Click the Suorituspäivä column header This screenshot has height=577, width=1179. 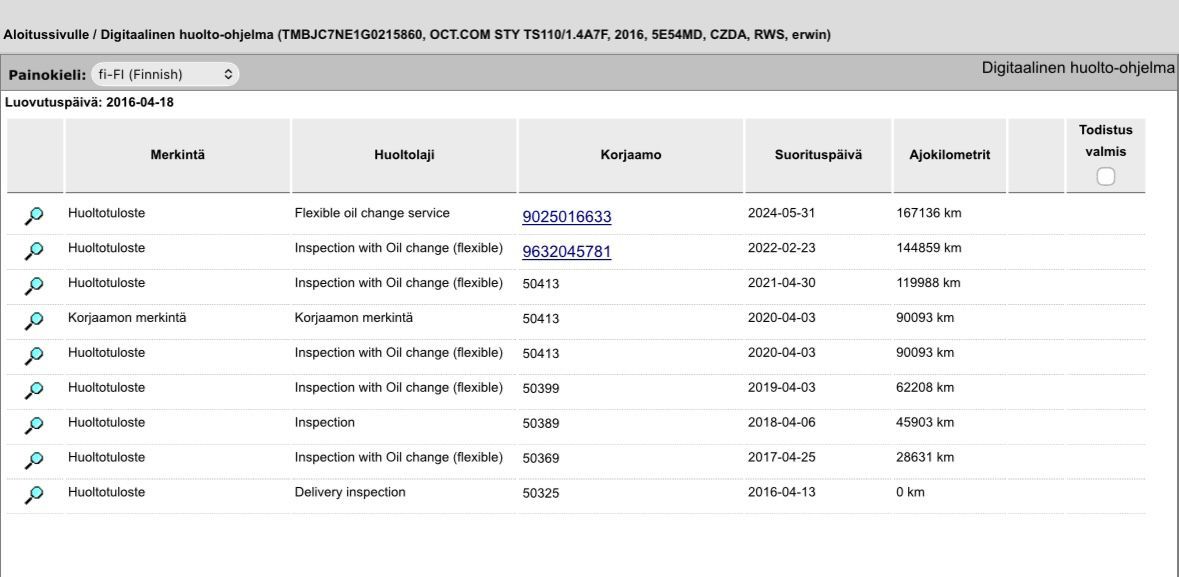coord(817,155)
